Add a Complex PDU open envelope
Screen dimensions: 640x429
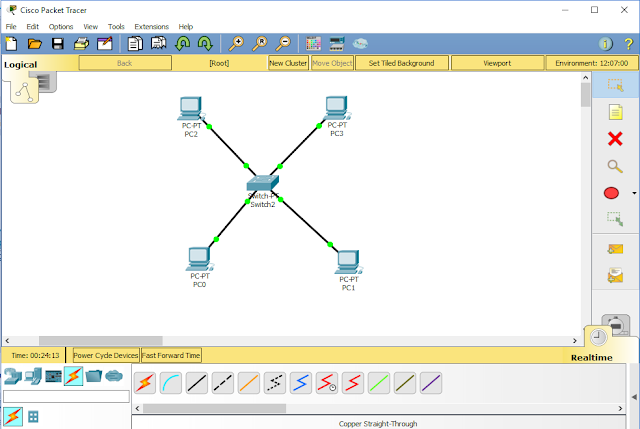(615, 276)
